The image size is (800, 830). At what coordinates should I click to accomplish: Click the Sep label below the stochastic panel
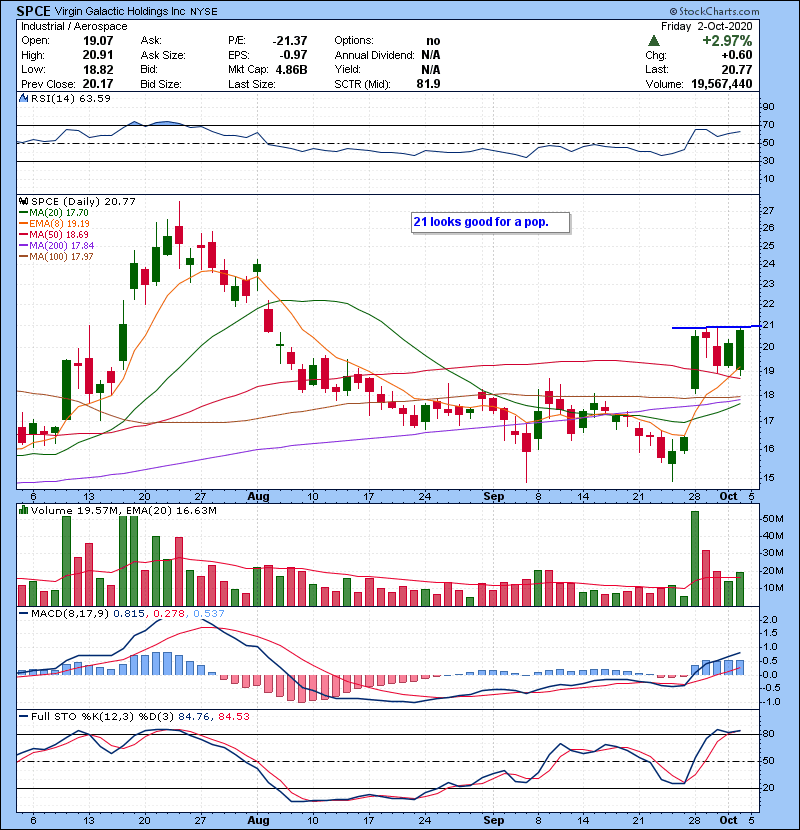point(493,820)
